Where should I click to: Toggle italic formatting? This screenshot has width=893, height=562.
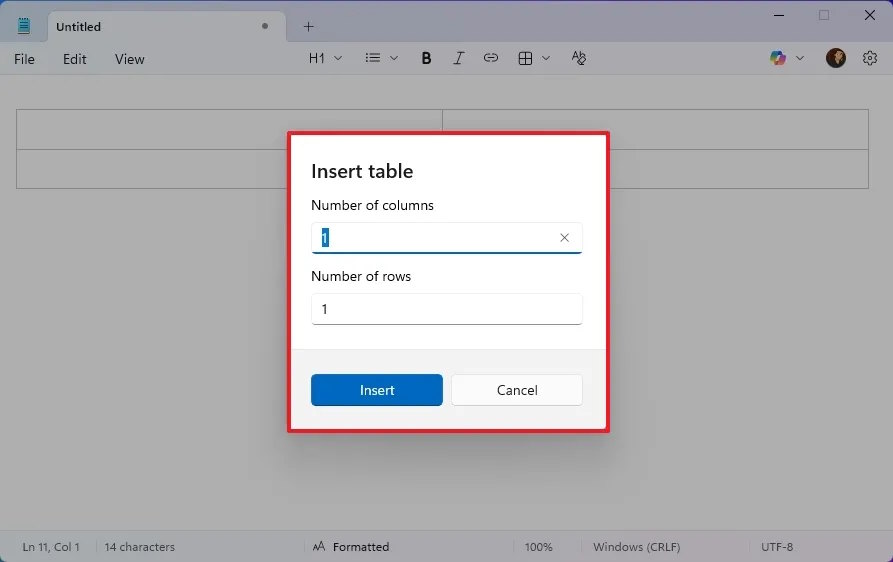click(x=458, y=58)
